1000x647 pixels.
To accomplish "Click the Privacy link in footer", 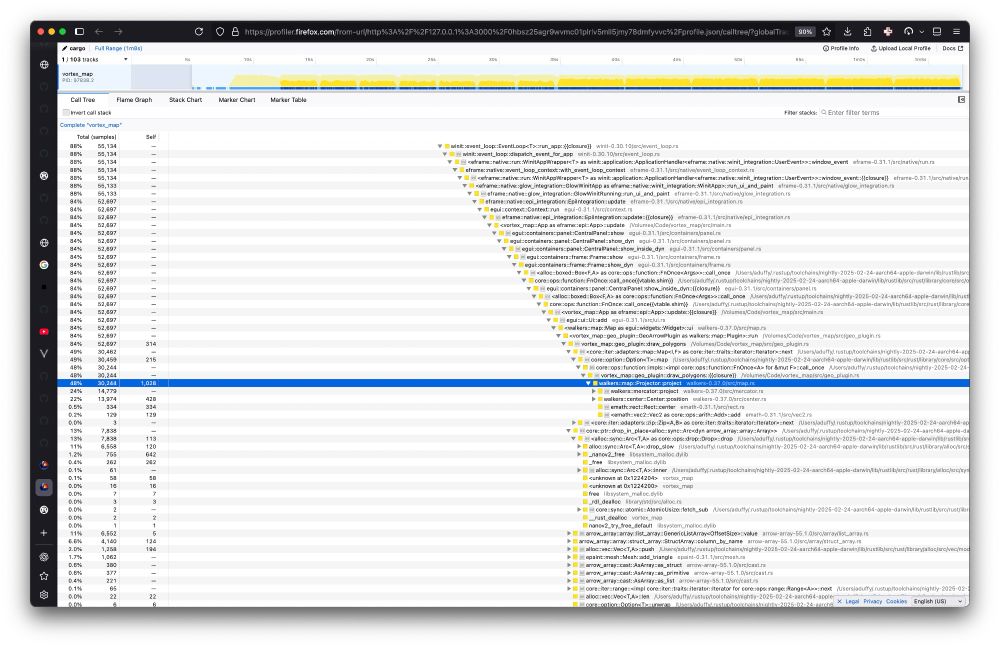I will 872,601.
